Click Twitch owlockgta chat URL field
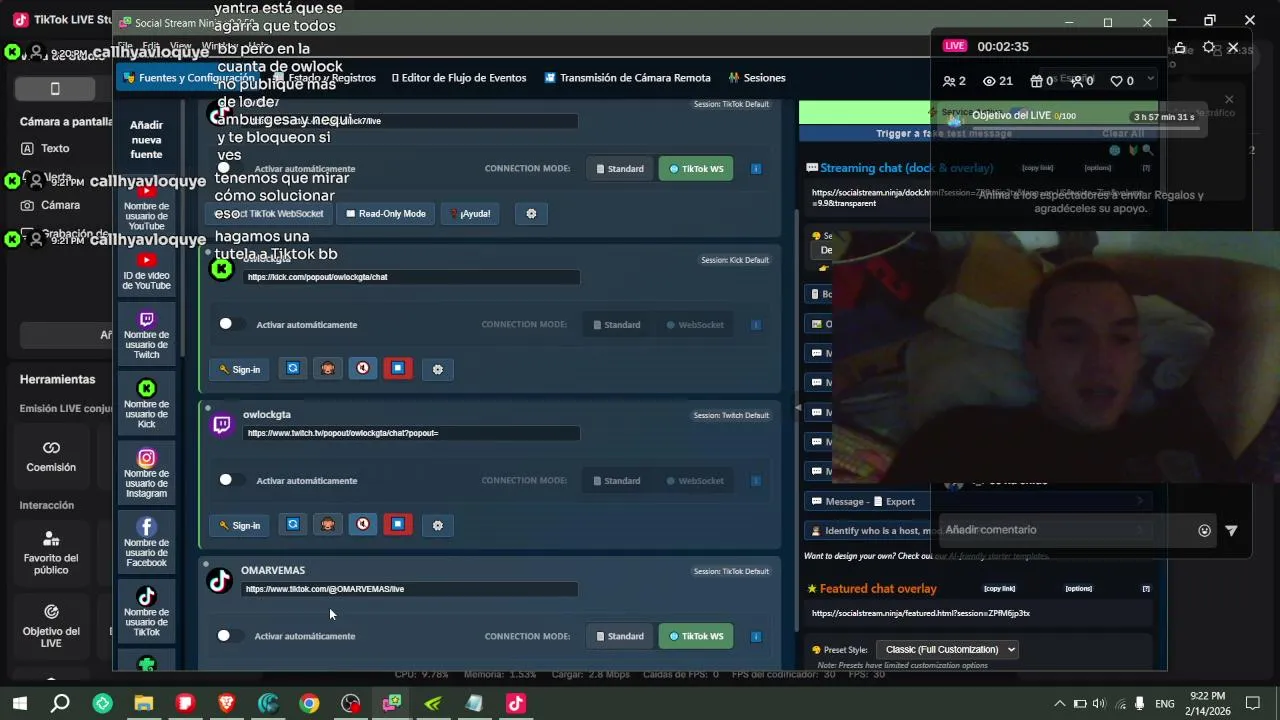 (411, 434)
